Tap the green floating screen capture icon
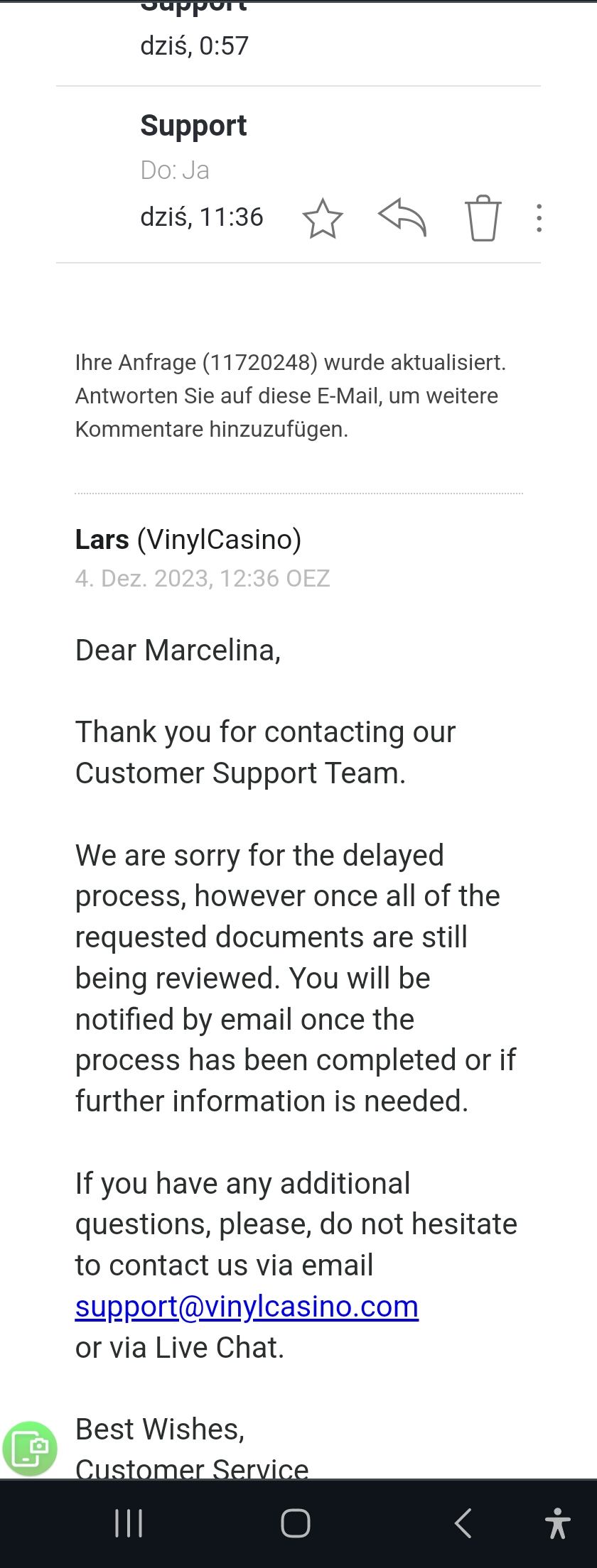 pyautogui.click(x=30, y=1448)
